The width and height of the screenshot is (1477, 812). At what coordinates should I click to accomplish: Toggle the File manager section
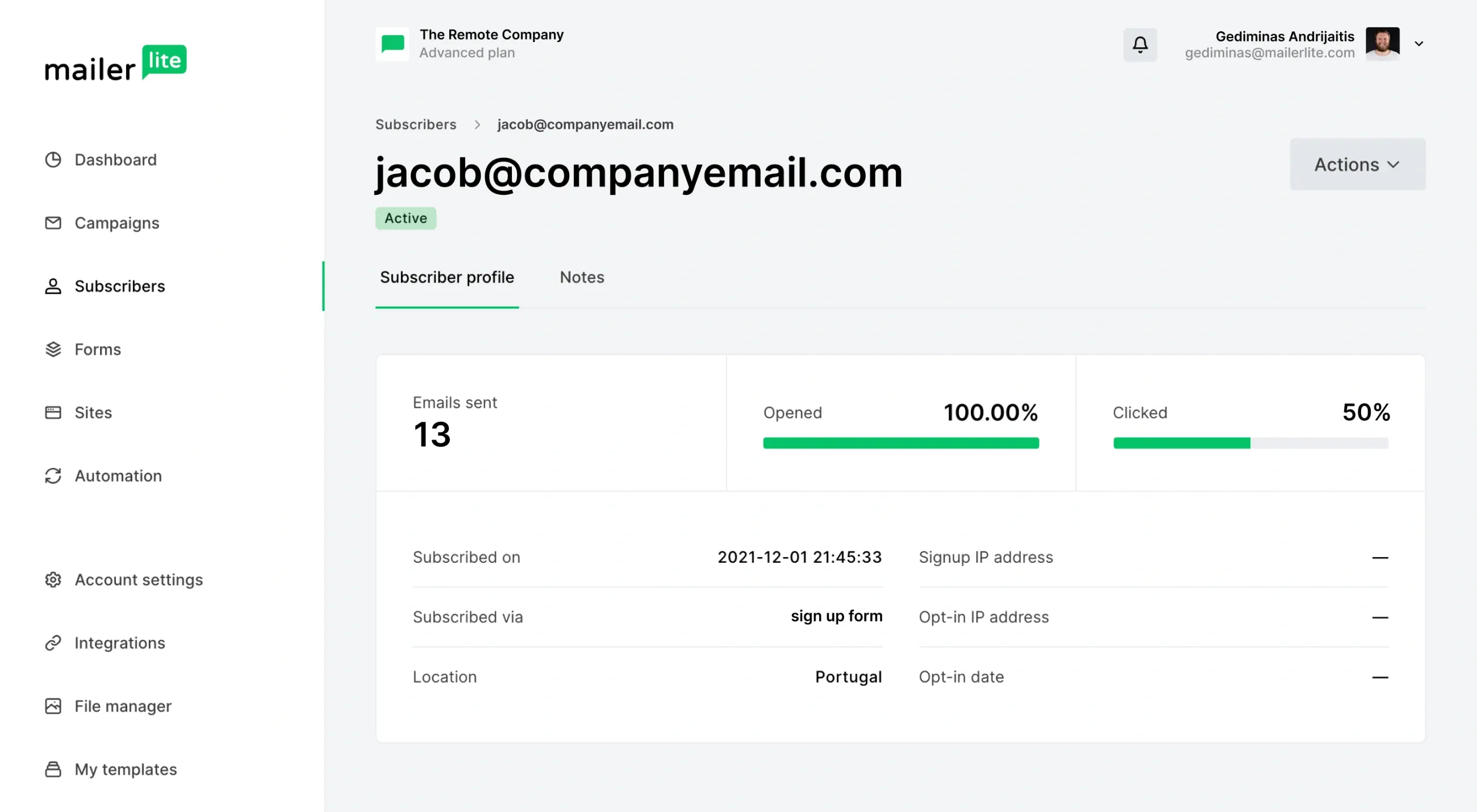tap(123, 706)
